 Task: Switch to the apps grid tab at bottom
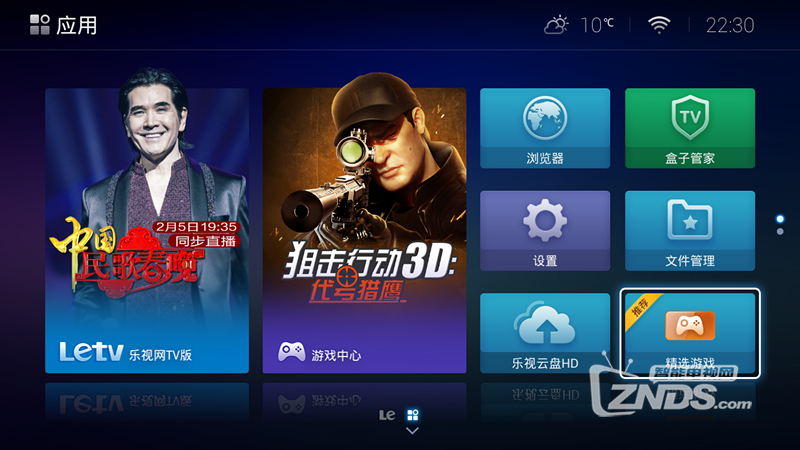click(x=413, y=415)
